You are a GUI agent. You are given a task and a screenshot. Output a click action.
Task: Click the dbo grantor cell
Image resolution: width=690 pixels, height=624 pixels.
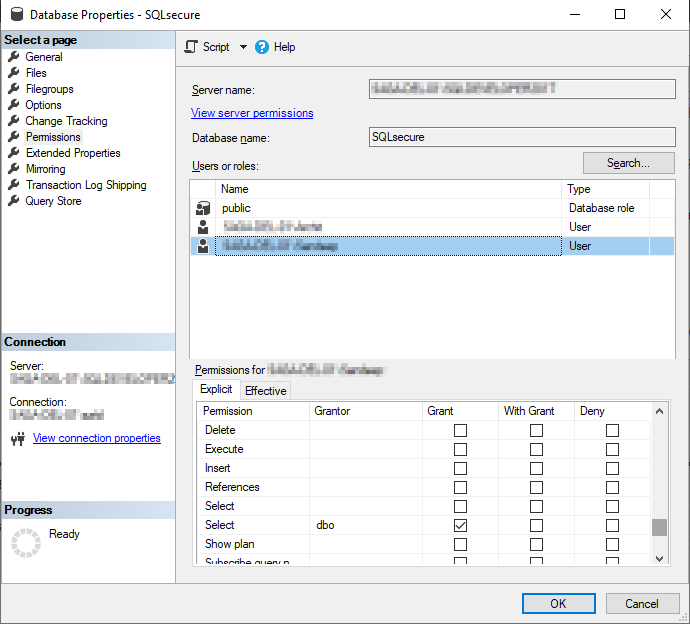(x=366, y=525)
